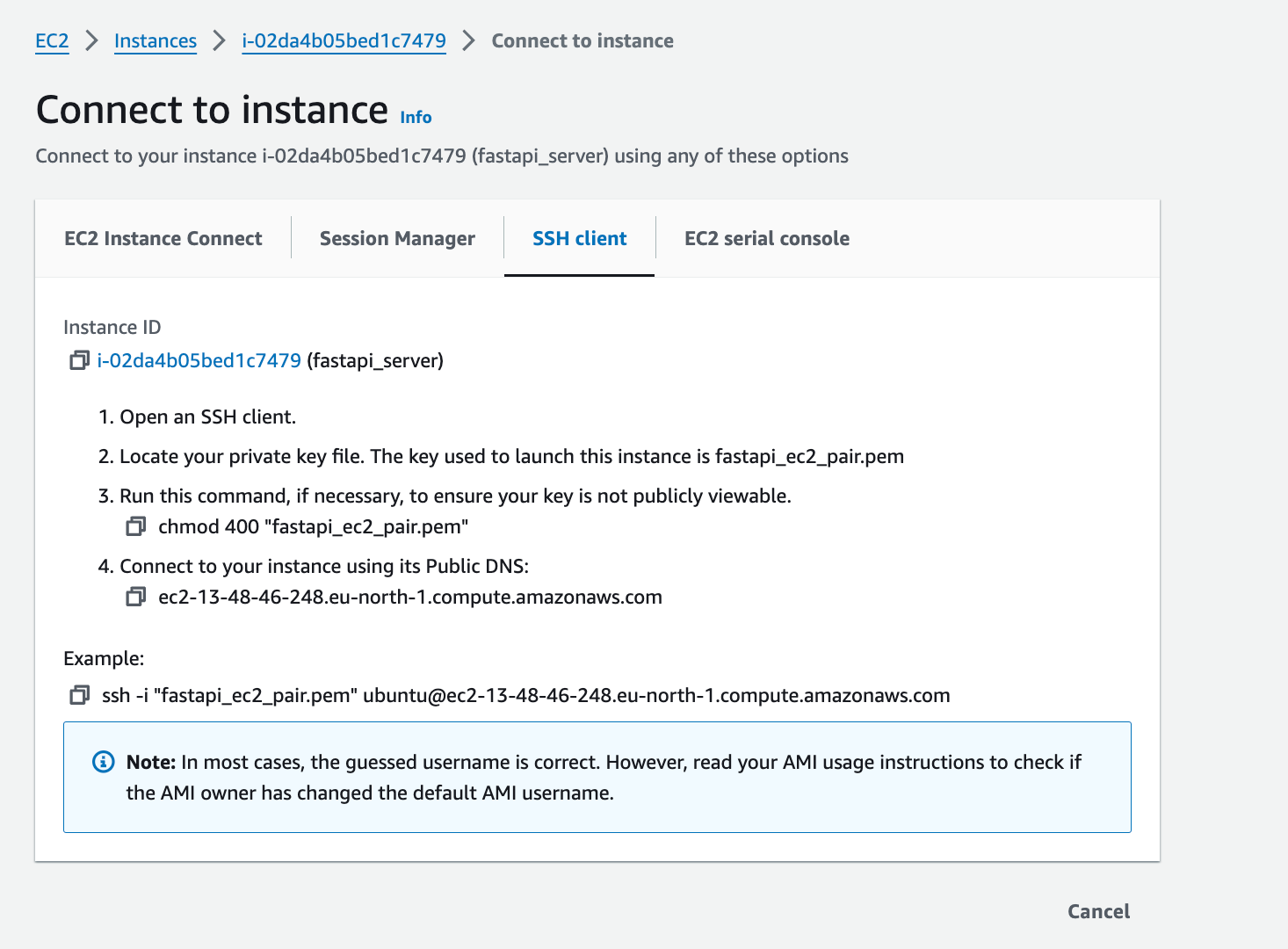Click the chmod 400 "fastapi_ec2_pair.pem" command text
This screenshot has height=949, width=1288.
click(x=313, y=526)
